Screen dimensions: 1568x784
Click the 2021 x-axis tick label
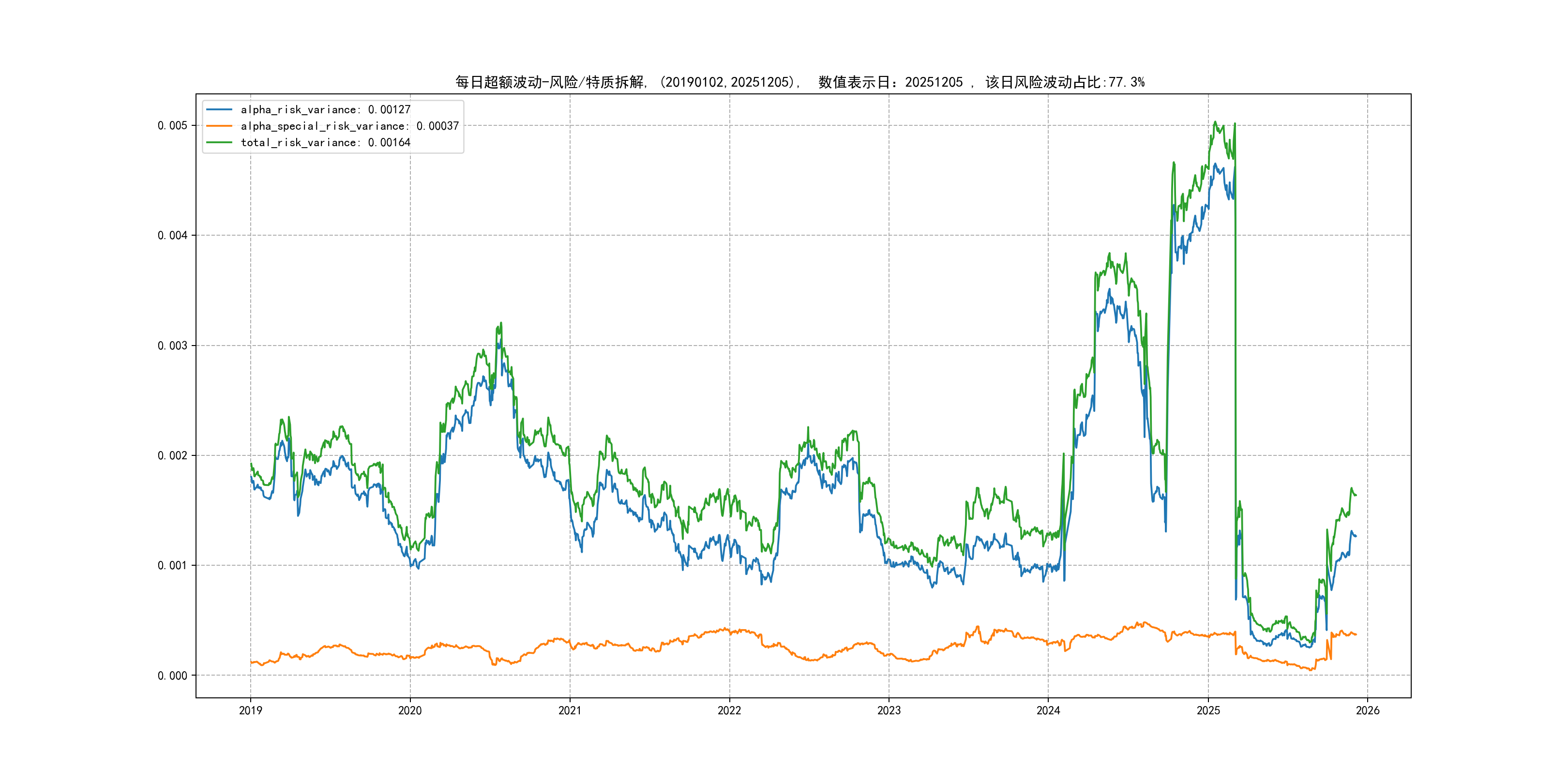(x=570, y=710)
